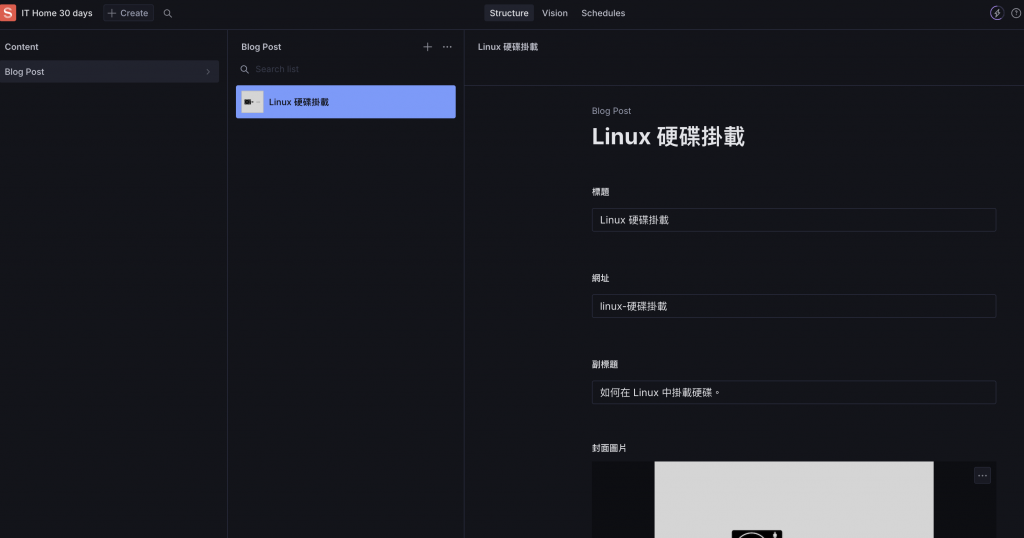The height and width of the screenshot is (538, 1024).
Task: Focus the Search list field
Action: tap(346, 69)
